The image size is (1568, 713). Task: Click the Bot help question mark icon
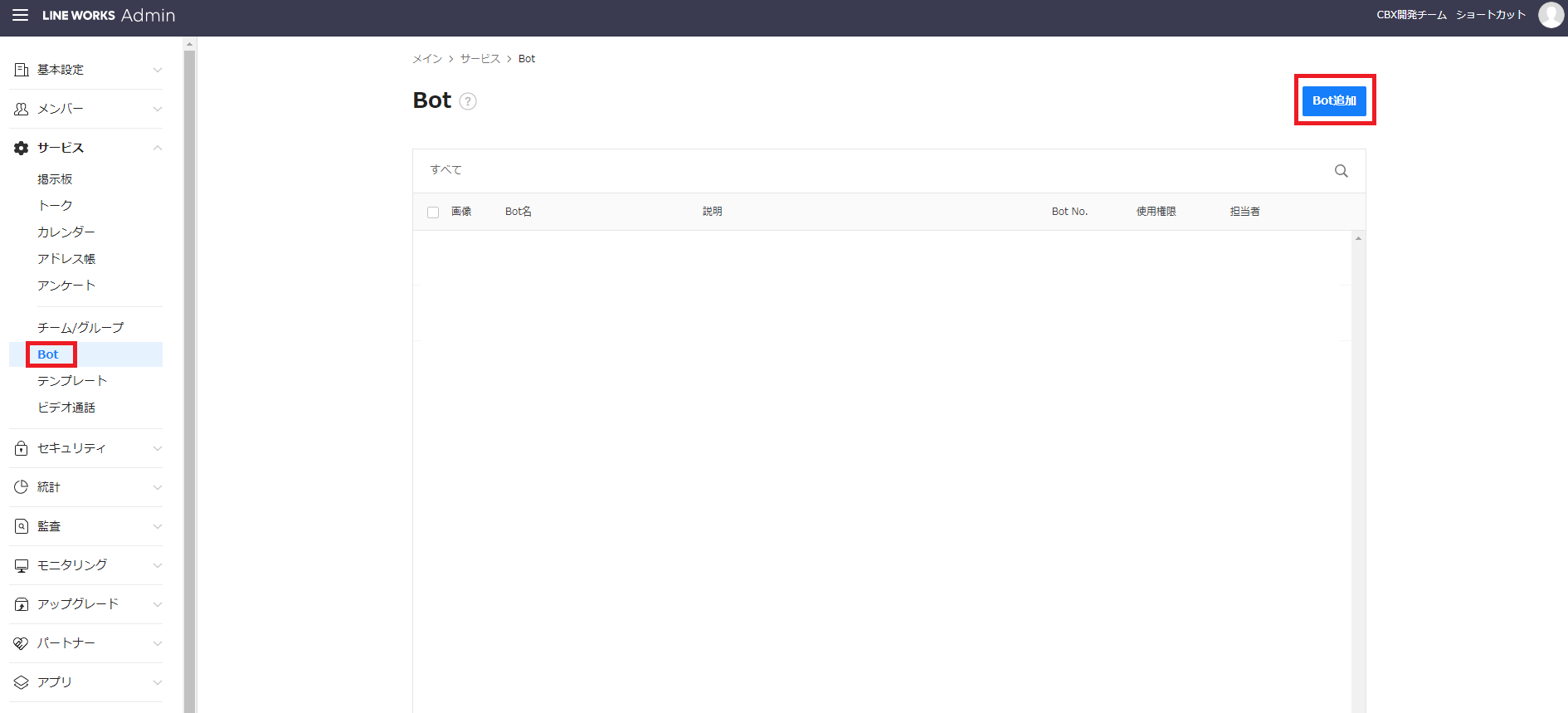tap(468, 101)
